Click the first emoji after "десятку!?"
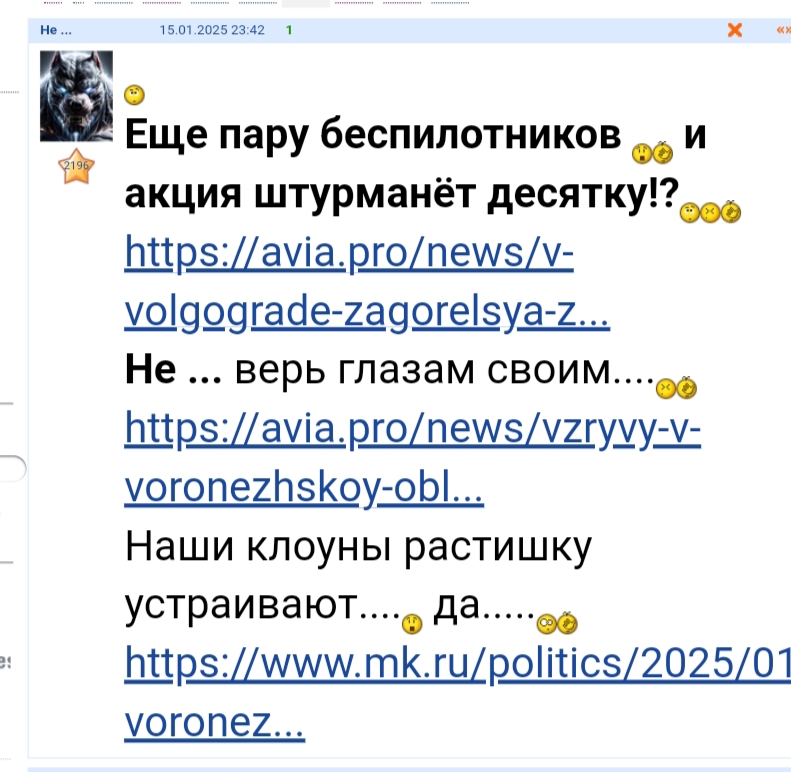This screenshot has height=772, width=791. 690,213
